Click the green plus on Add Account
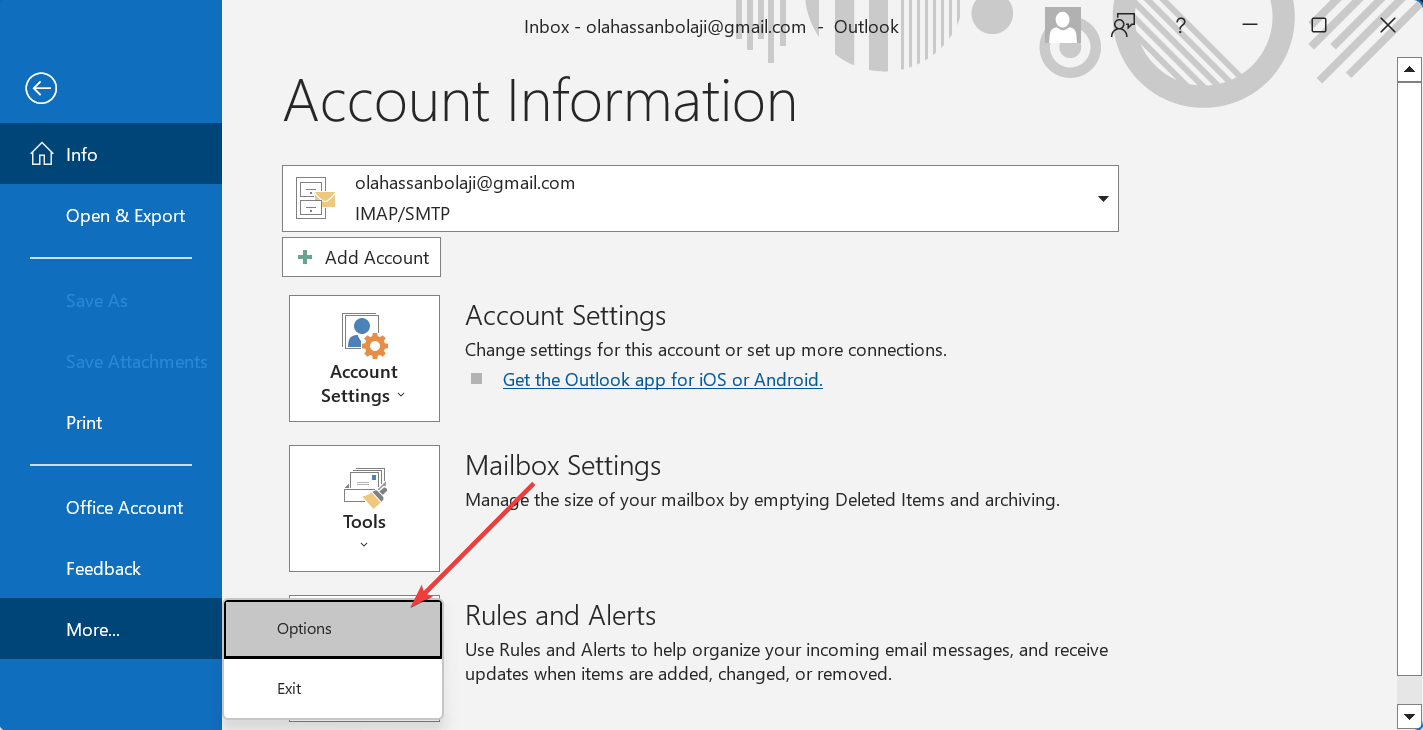Screen dimensions: 1423x730 (x=304, y=257)
